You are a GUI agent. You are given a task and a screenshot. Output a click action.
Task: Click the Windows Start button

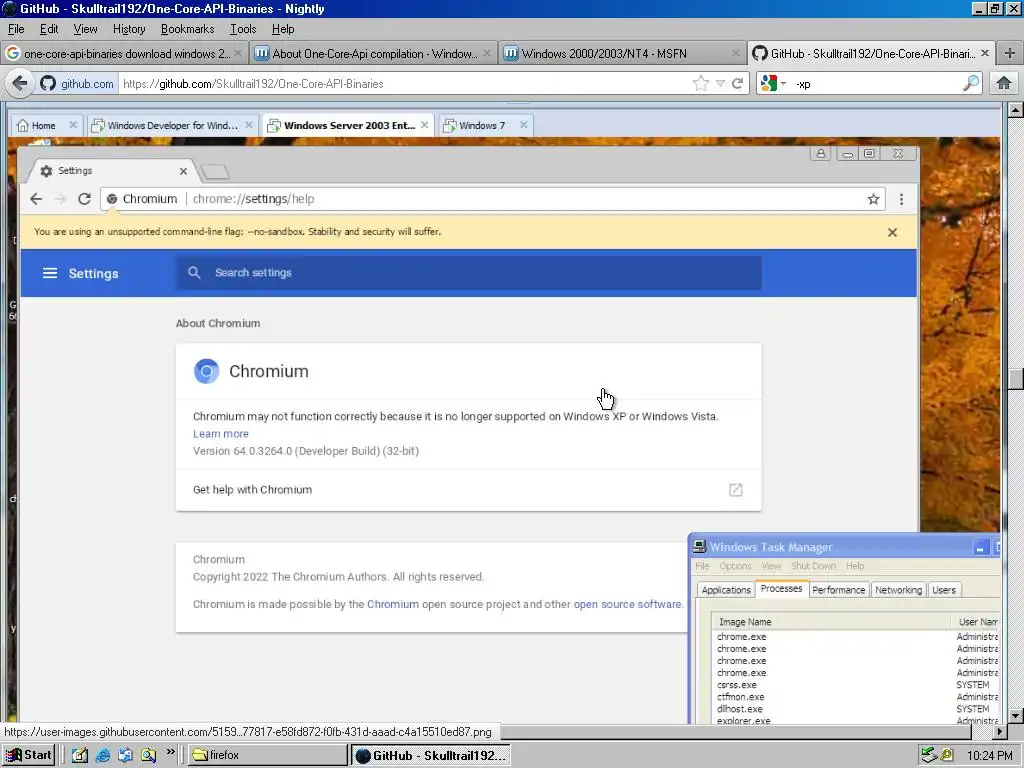[28, 755]
